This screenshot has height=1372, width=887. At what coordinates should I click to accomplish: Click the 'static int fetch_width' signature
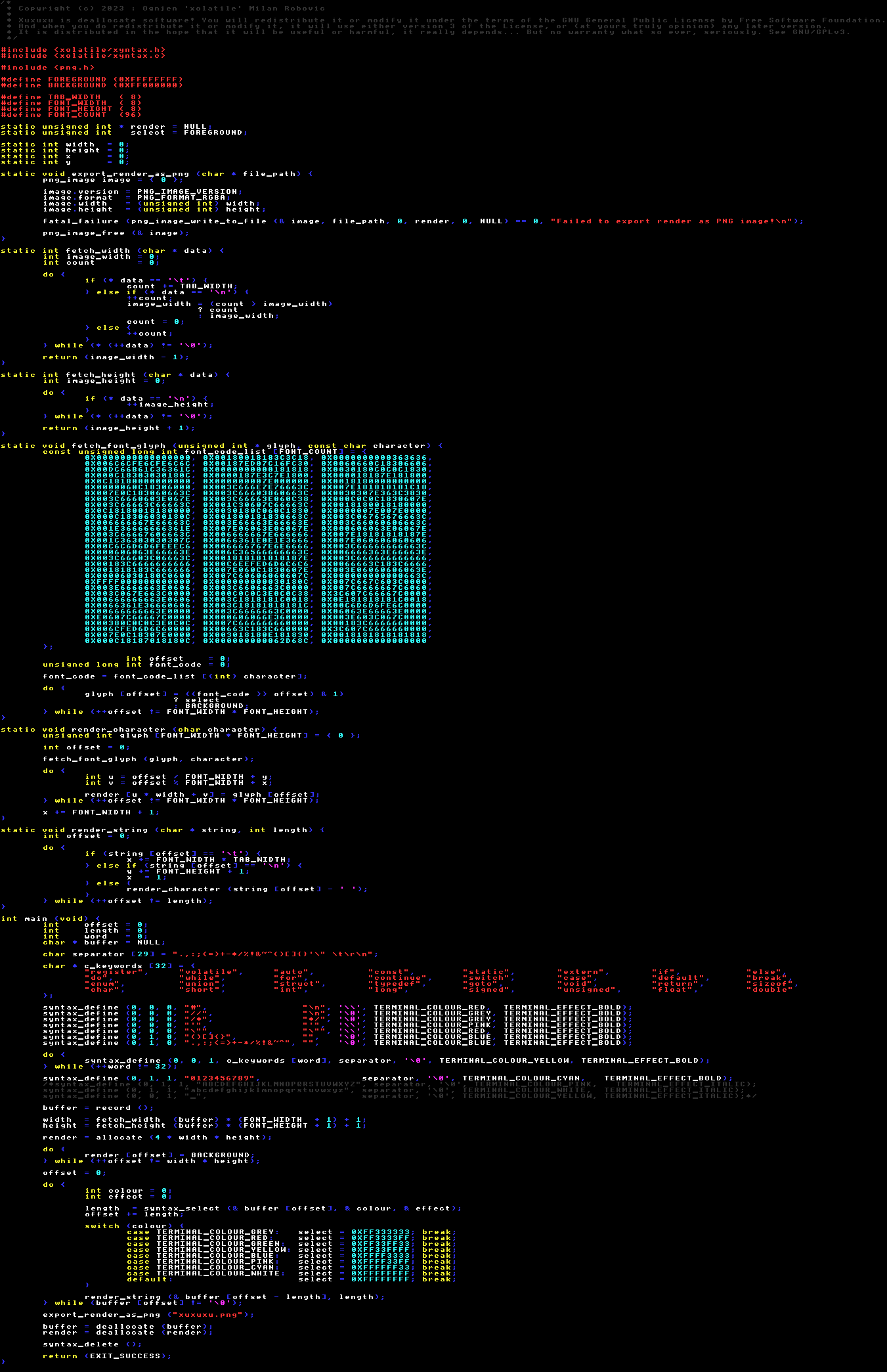pos(112,251)
